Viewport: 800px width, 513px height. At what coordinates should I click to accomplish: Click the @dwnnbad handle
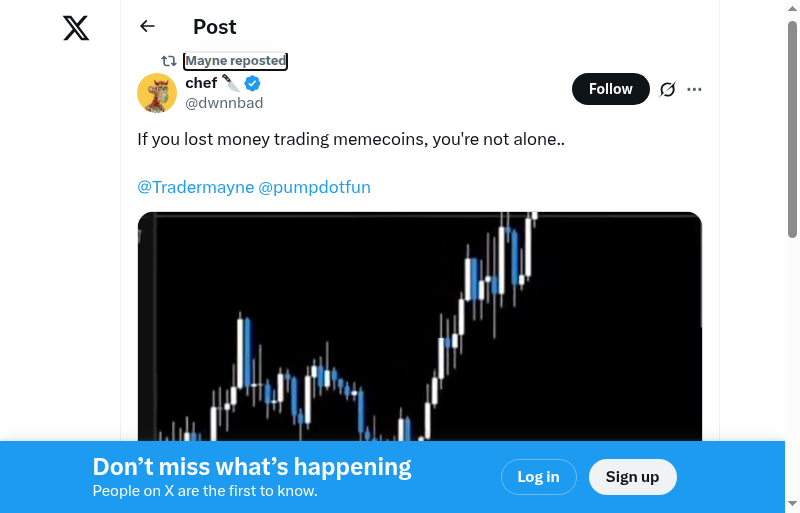[x=224, y=102]
